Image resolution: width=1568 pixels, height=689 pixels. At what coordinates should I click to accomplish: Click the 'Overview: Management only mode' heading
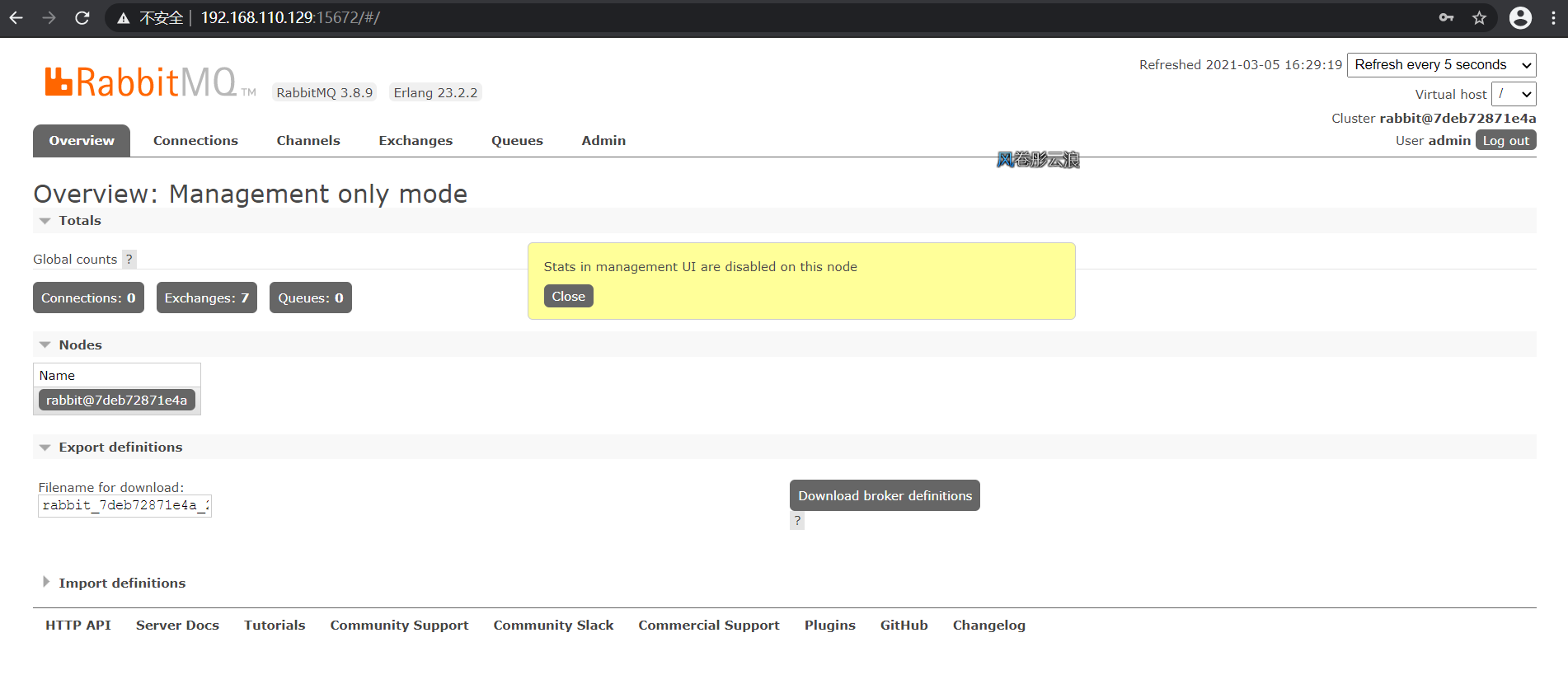tap(251, 195)
